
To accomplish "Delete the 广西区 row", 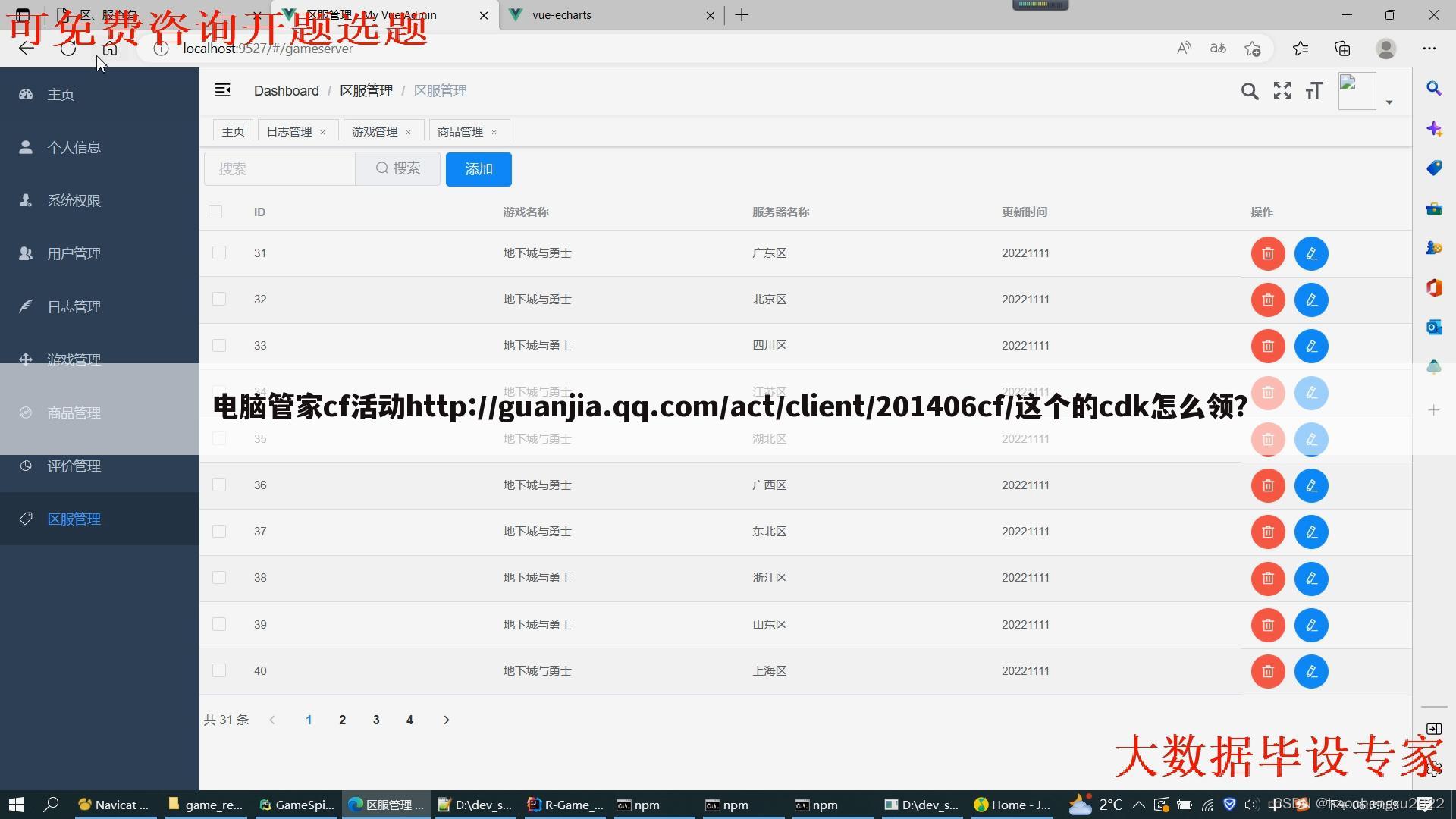I will coord(1267,485).
